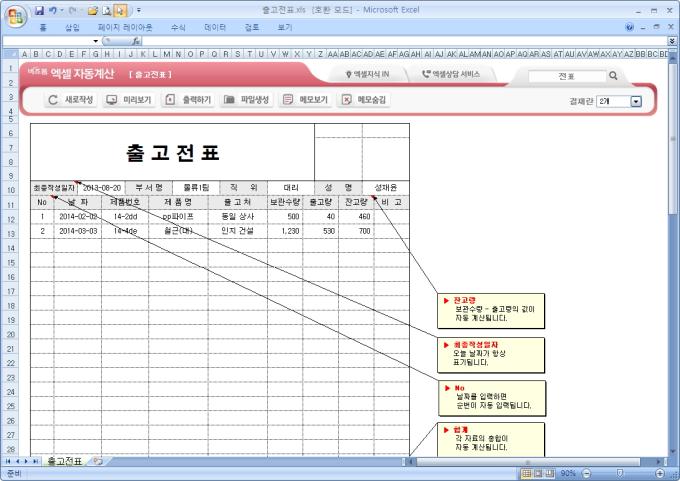Insert a new worksheet tab icon
The image size is (680, 481).
98,461
